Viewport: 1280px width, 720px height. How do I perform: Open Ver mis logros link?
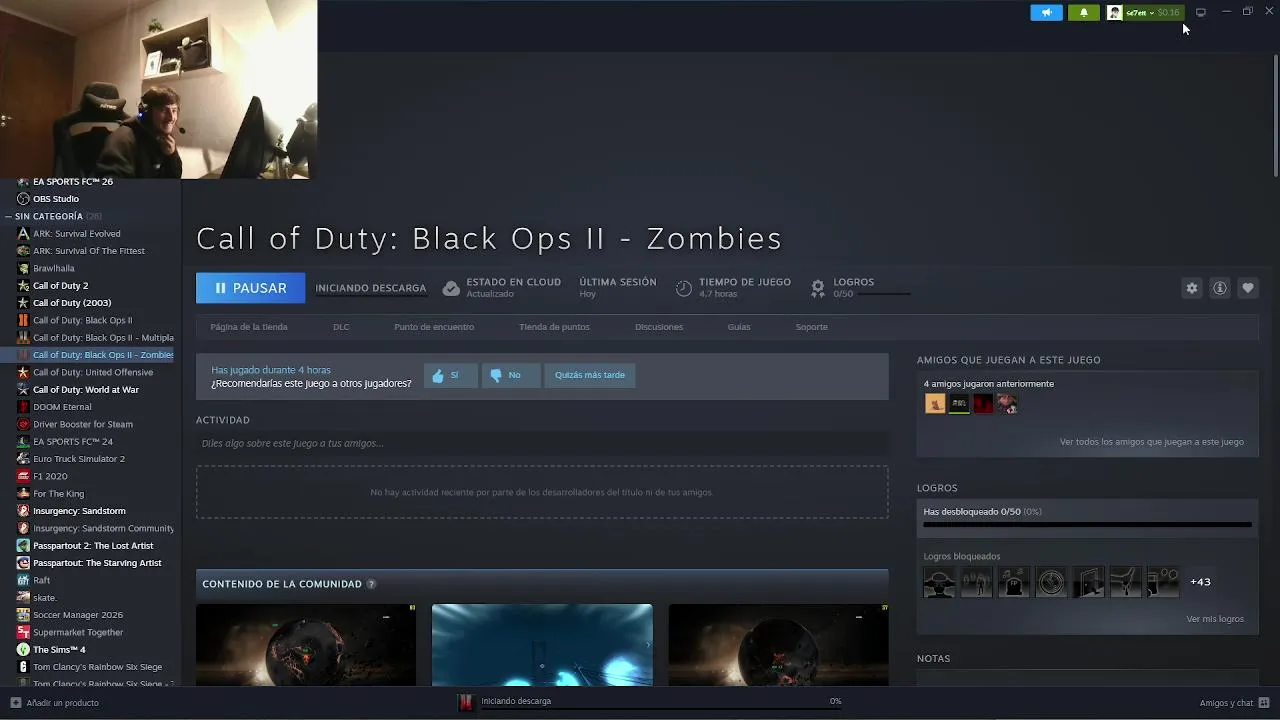1215,619
